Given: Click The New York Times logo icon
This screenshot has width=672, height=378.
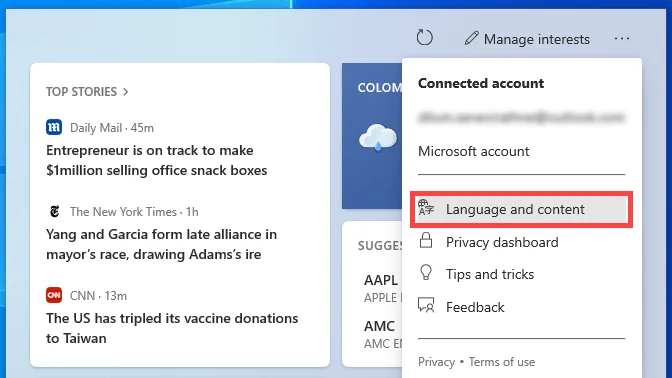Looking at the screenshot, I should [x=54, y=211].
